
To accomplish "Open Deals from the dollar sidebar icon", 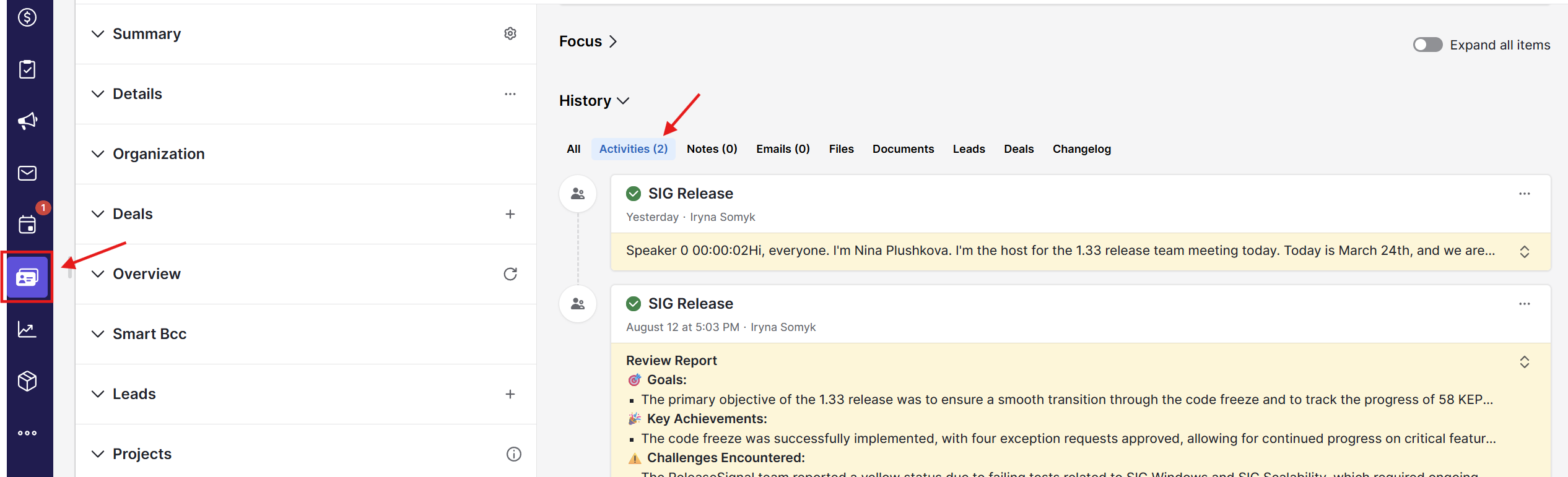I will point(27,17).
